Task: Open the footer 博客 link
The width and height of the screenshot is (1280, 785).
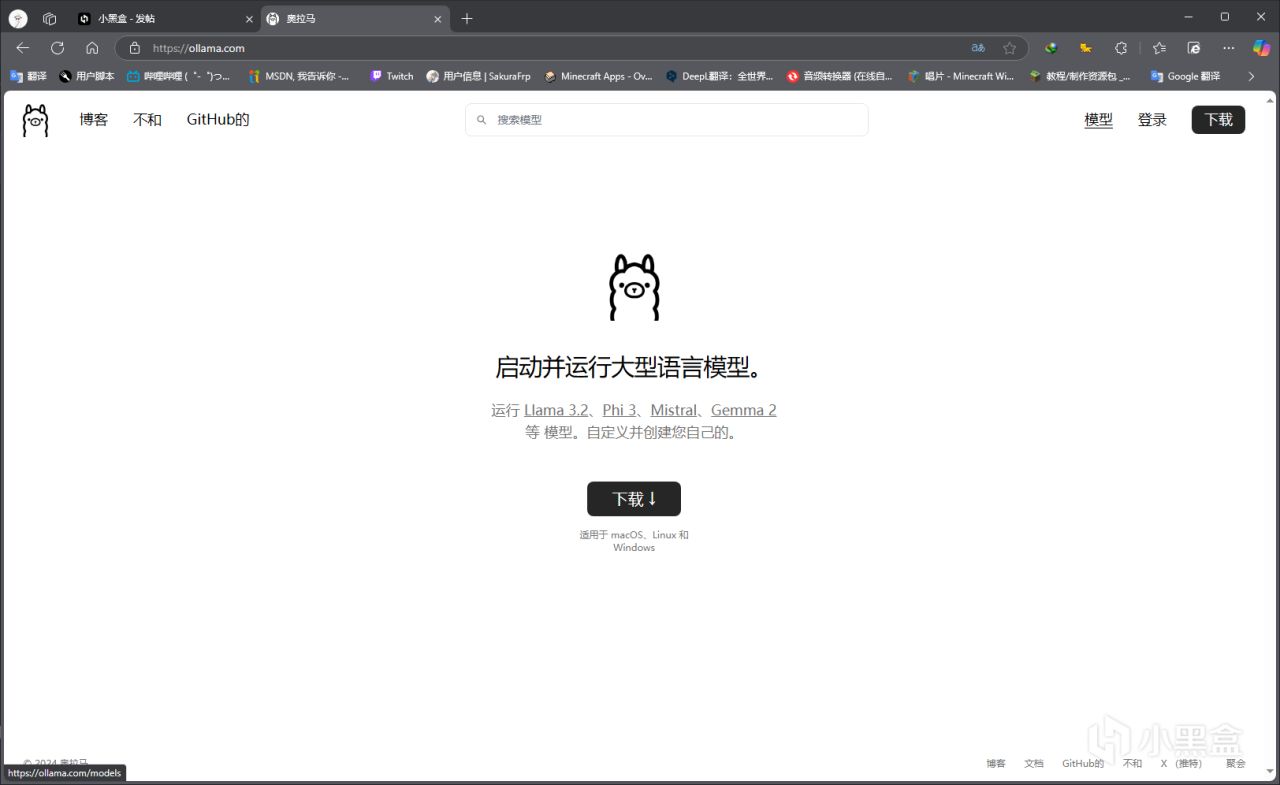Action: pyautogui.click(x=996, y=763)
